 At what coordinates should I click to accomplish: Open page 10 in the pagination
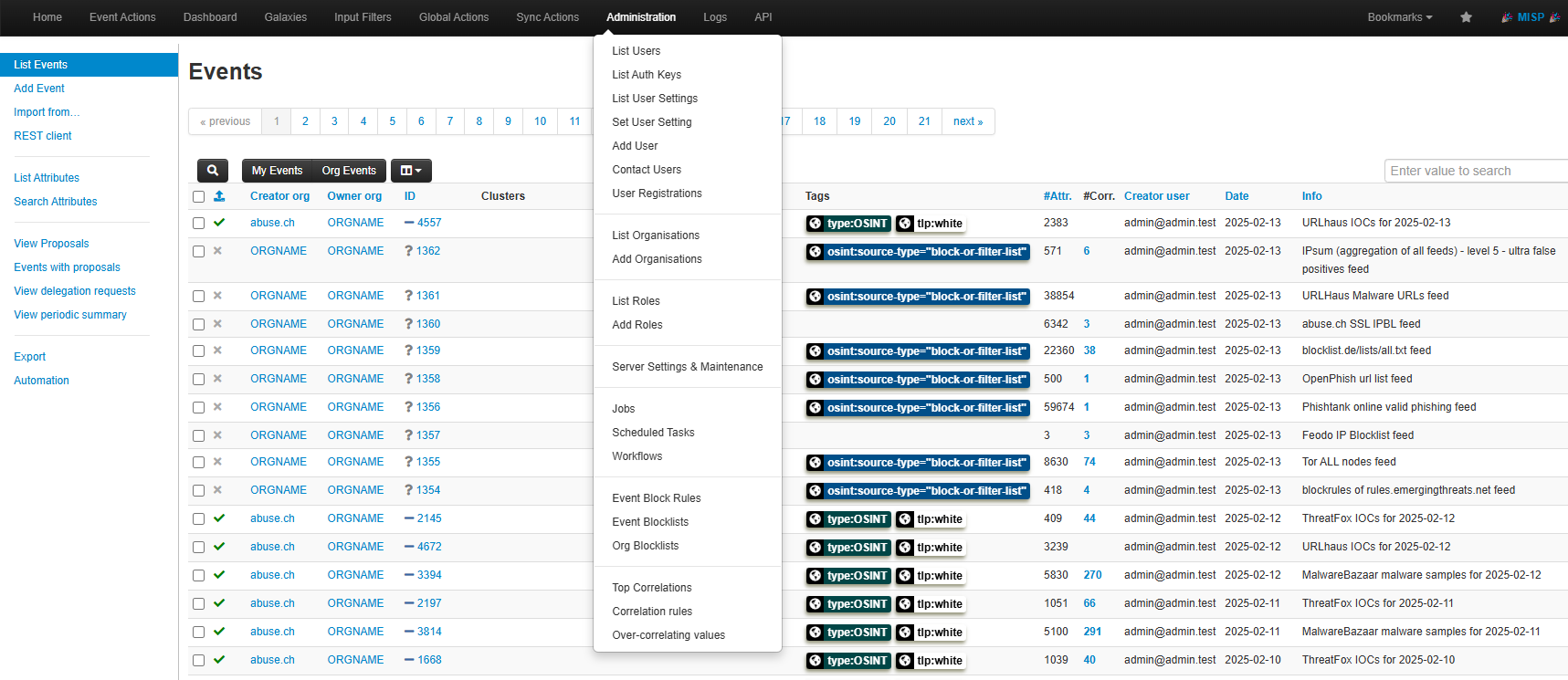pos(540,121)
